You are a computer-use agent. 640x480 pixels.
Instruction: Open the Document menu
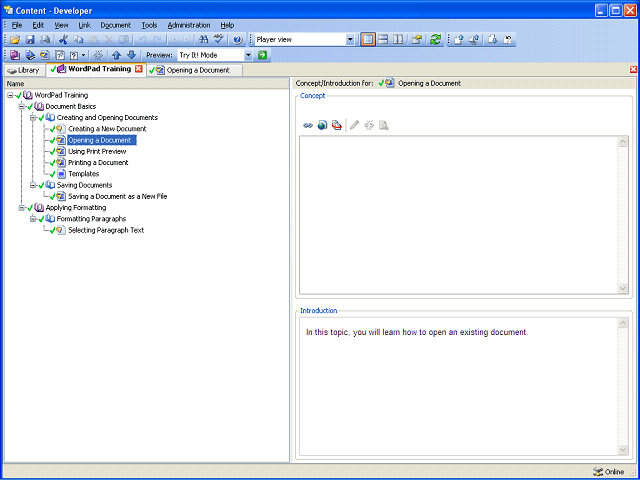pos(116,25)
